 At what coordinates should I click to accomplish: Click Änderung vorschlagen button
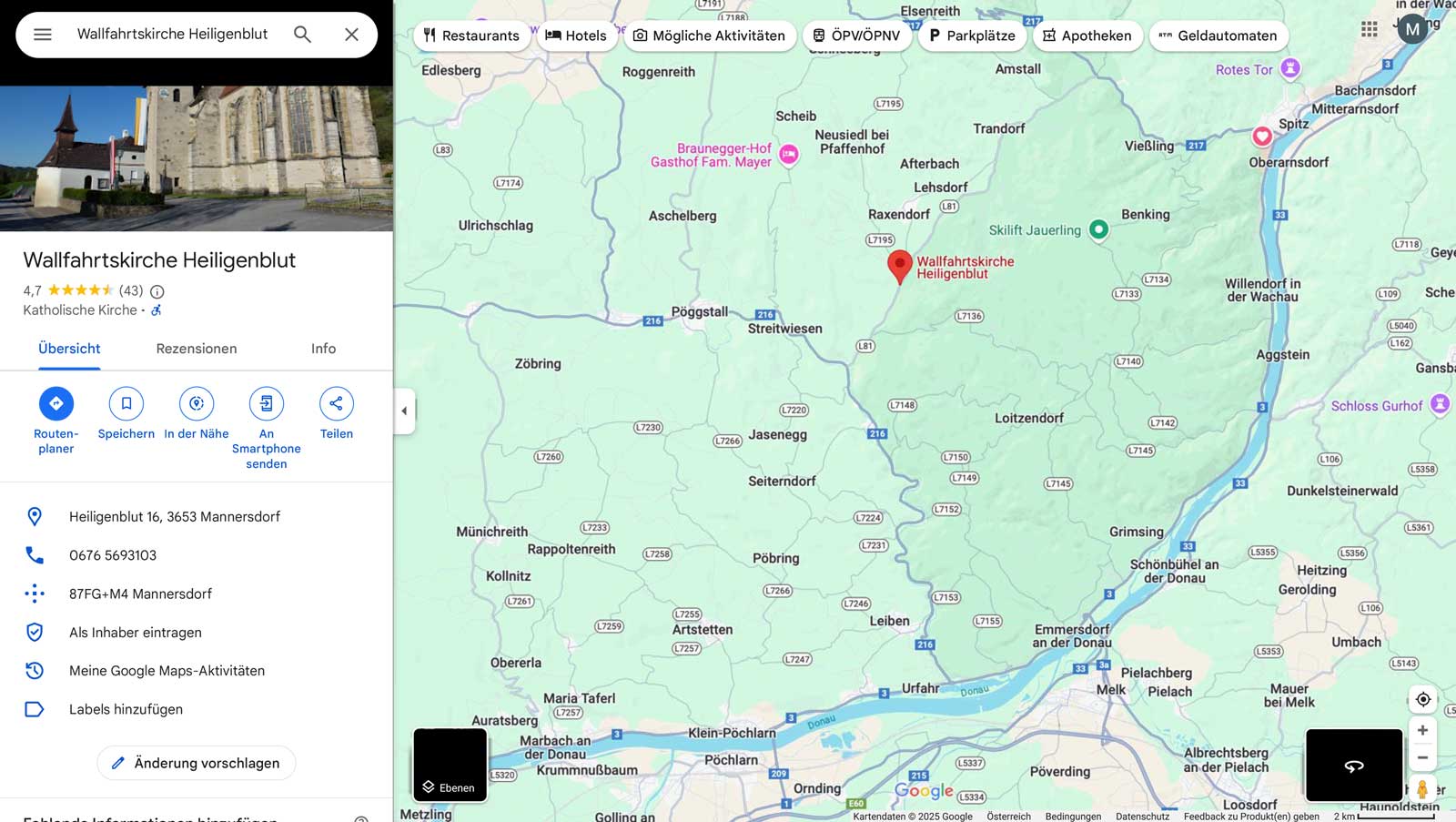tap(197, 763)
